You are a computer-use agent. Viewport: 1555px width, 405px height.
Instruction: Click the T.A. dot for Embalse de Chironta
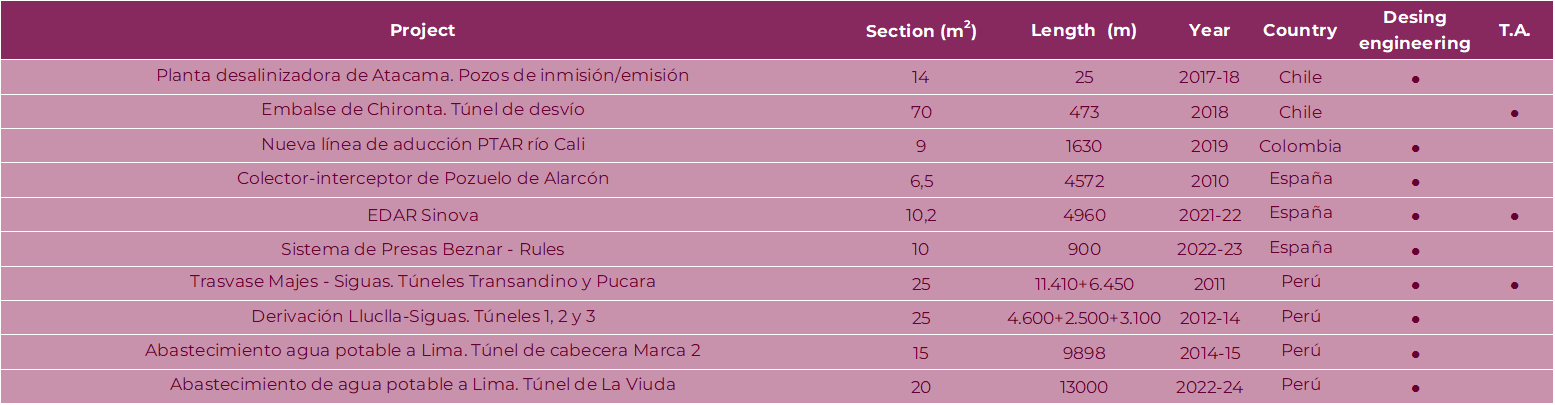pyautogui.click(x=1515, y=114)
